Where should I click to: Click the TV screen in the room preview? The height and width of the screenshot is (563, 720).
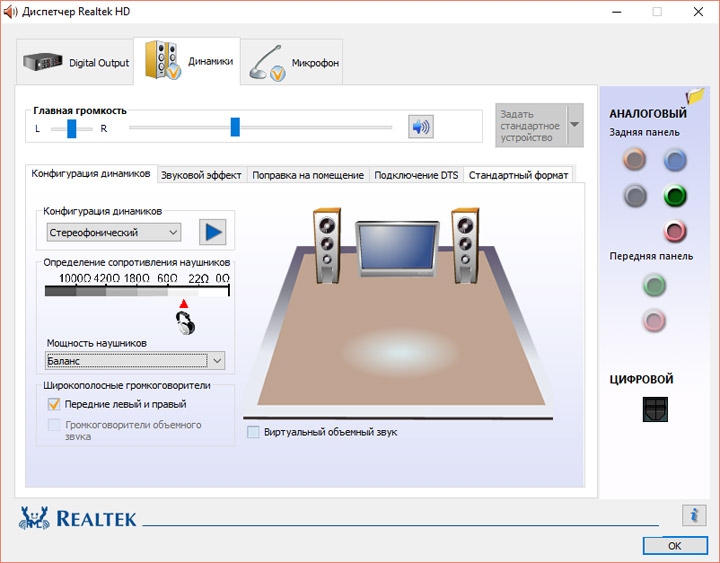pyautogui.click(x=397, y=248)
